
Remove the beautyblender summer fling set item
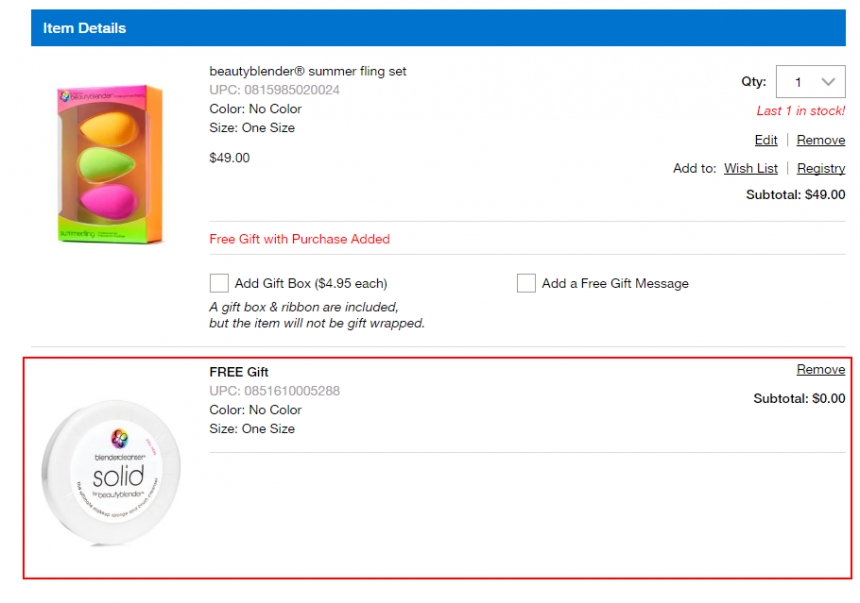(820, 140)
